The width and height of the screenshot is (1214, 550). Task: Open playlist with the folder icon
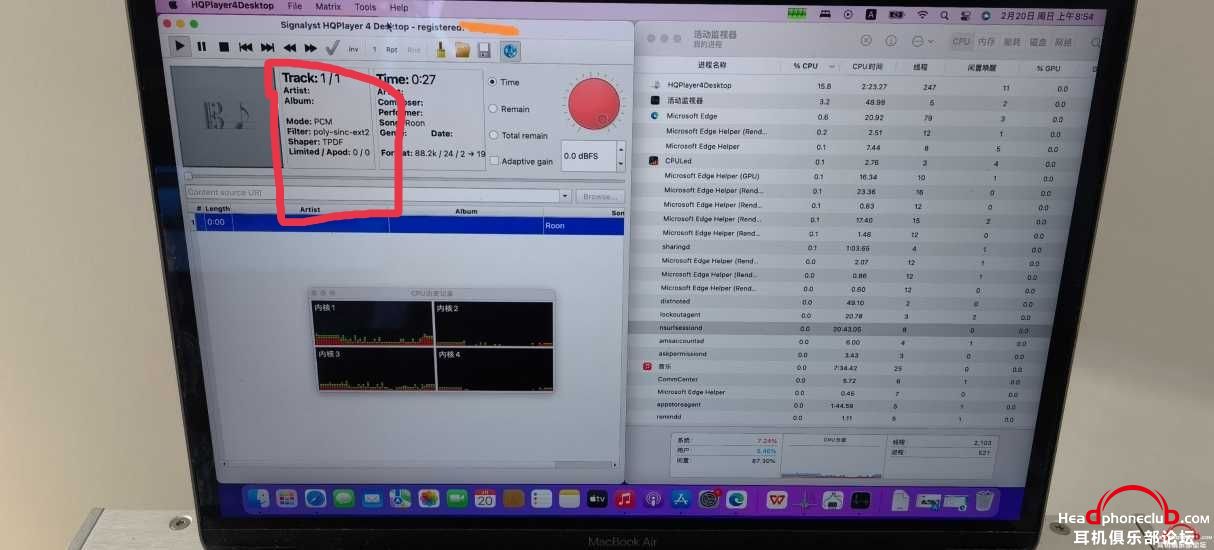pyautogui.click(x=462, y=49)
